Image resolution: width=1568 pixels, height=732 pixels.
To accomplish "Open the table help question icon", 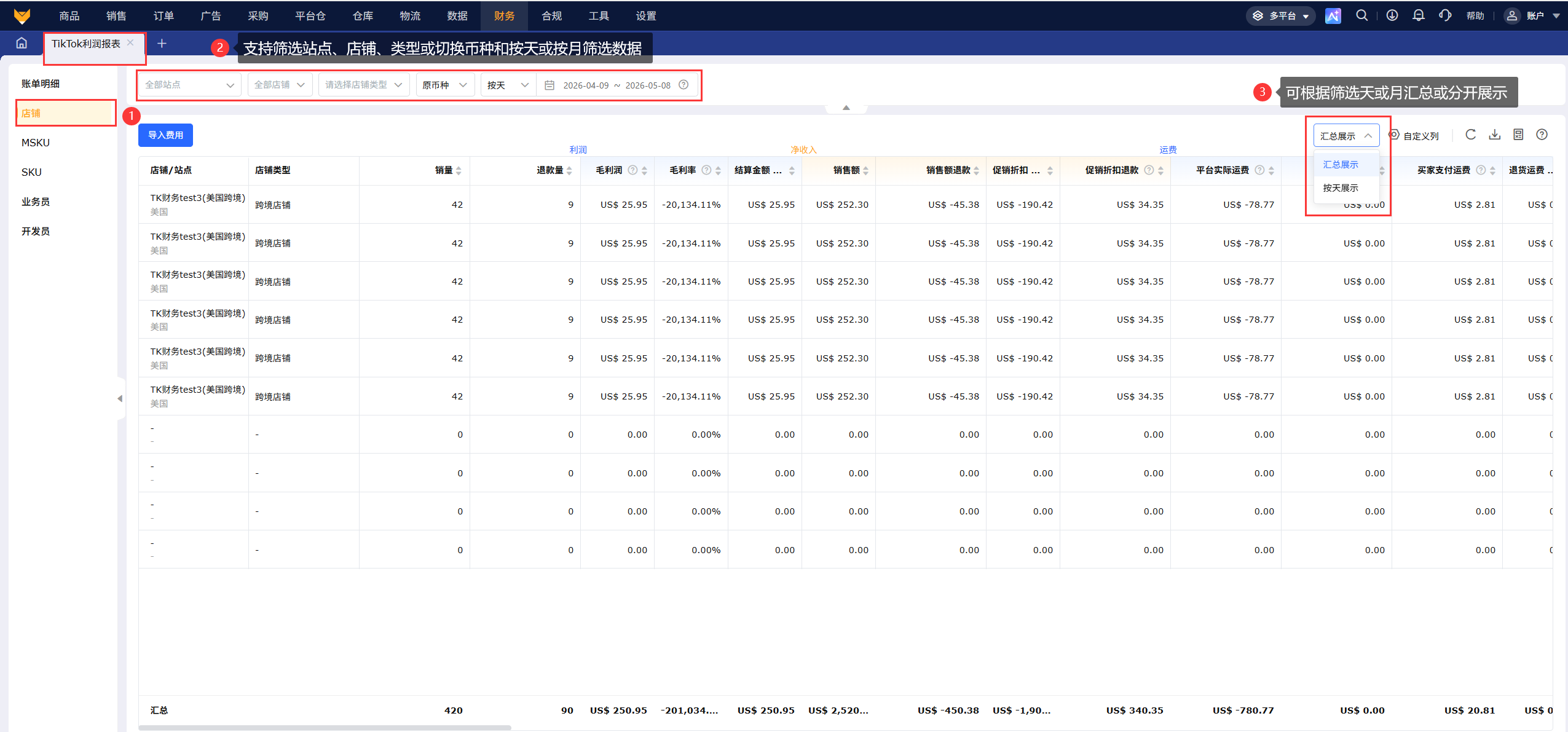I will (1542, 135).
